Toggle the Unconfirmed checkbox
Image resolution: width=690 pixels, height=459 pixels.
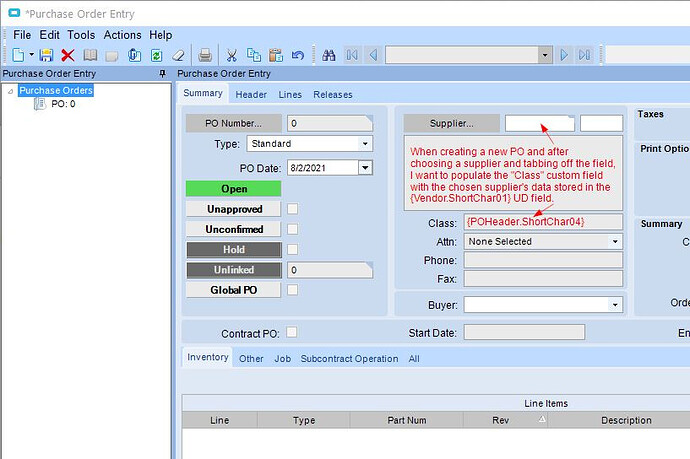pyautogui.click(x=292, y=229)
